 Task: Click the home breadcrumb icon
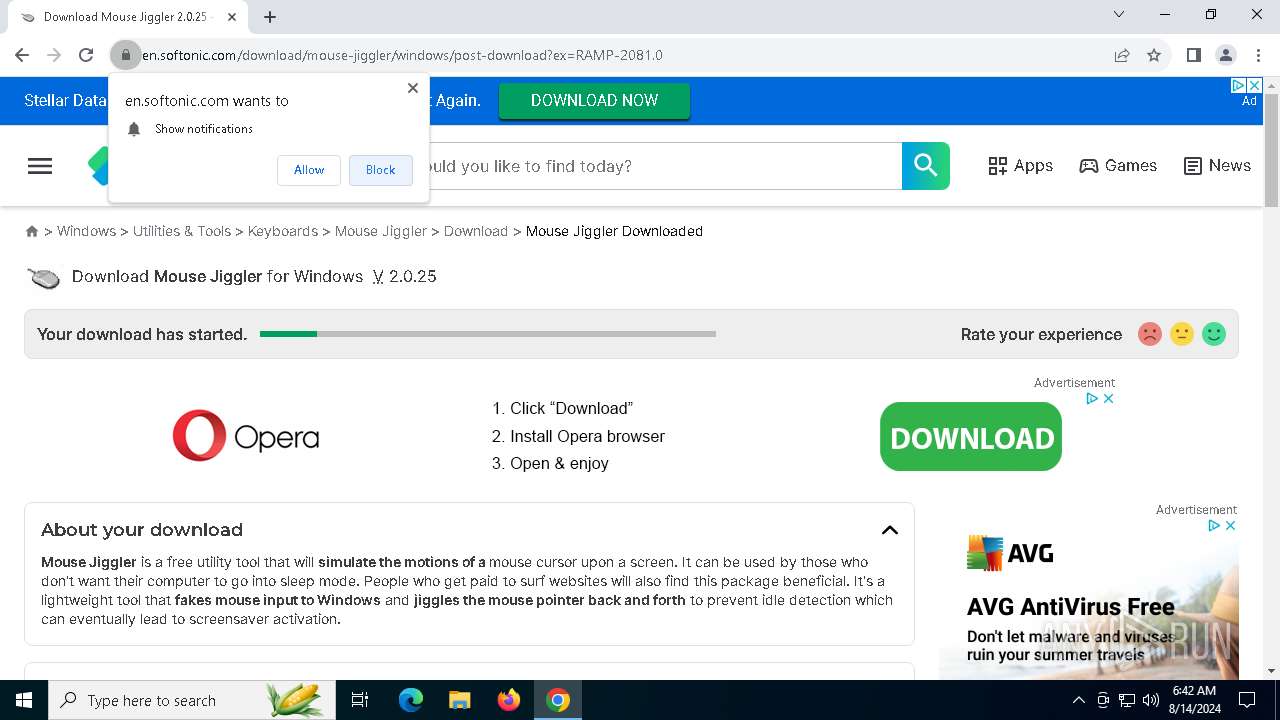click(32, 231)
